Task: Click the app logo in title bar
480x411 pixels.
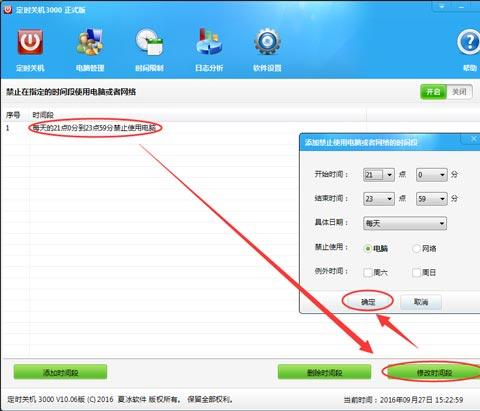Action: (7, 9)
